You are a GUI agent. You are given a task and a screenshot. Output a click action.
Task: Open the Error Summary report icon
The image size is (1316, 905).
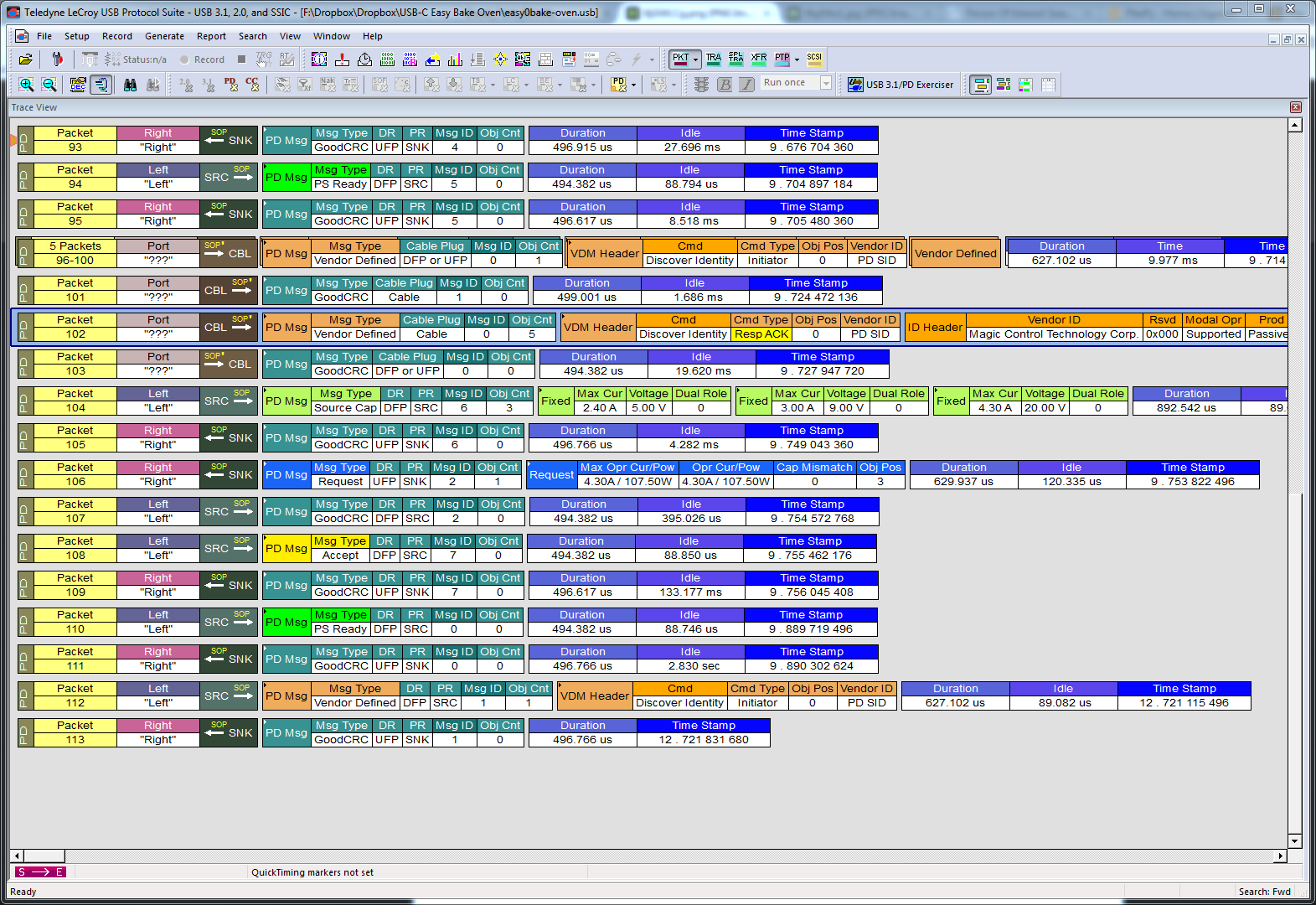click(342, 59)
